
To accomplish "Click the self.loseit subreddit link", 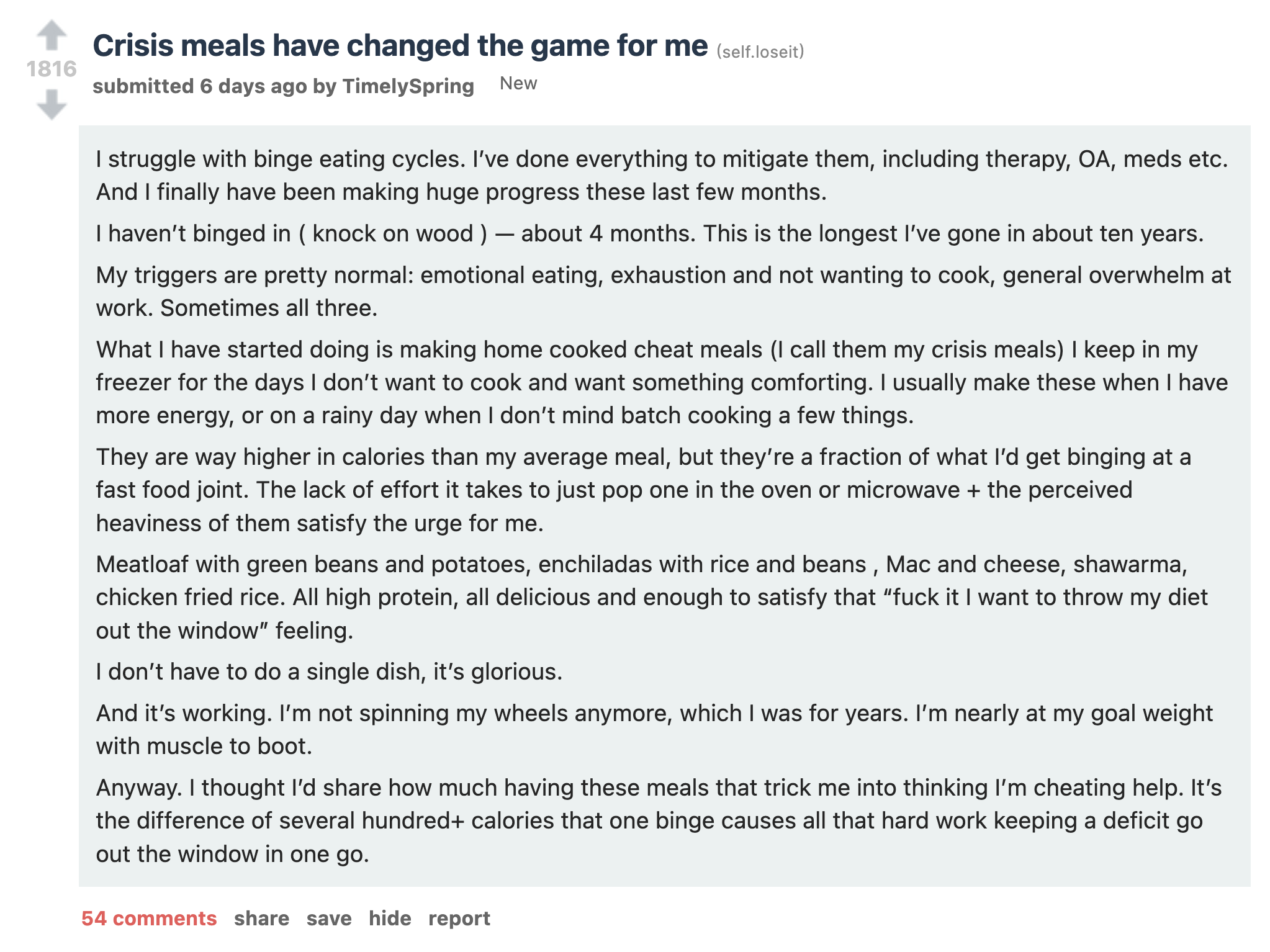I will coord(760,52).
